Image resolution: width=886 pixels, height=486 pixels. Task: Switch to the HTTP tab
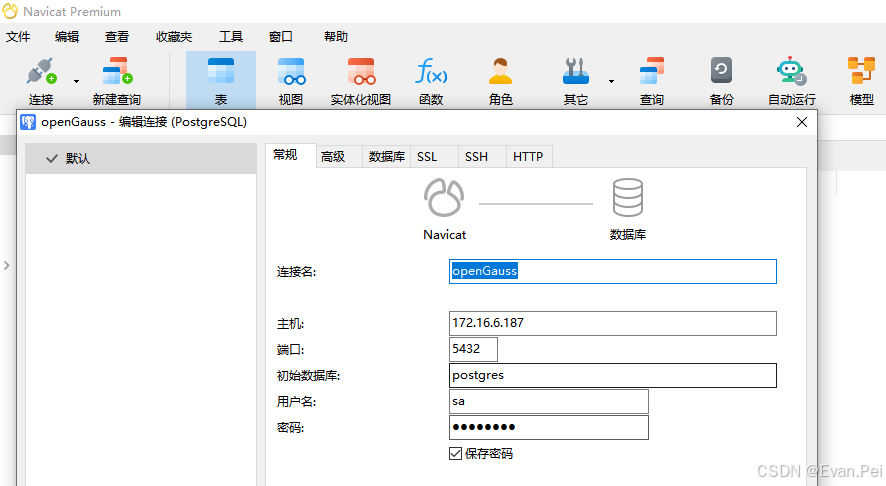pyautogui.click(x=528, y=157)
